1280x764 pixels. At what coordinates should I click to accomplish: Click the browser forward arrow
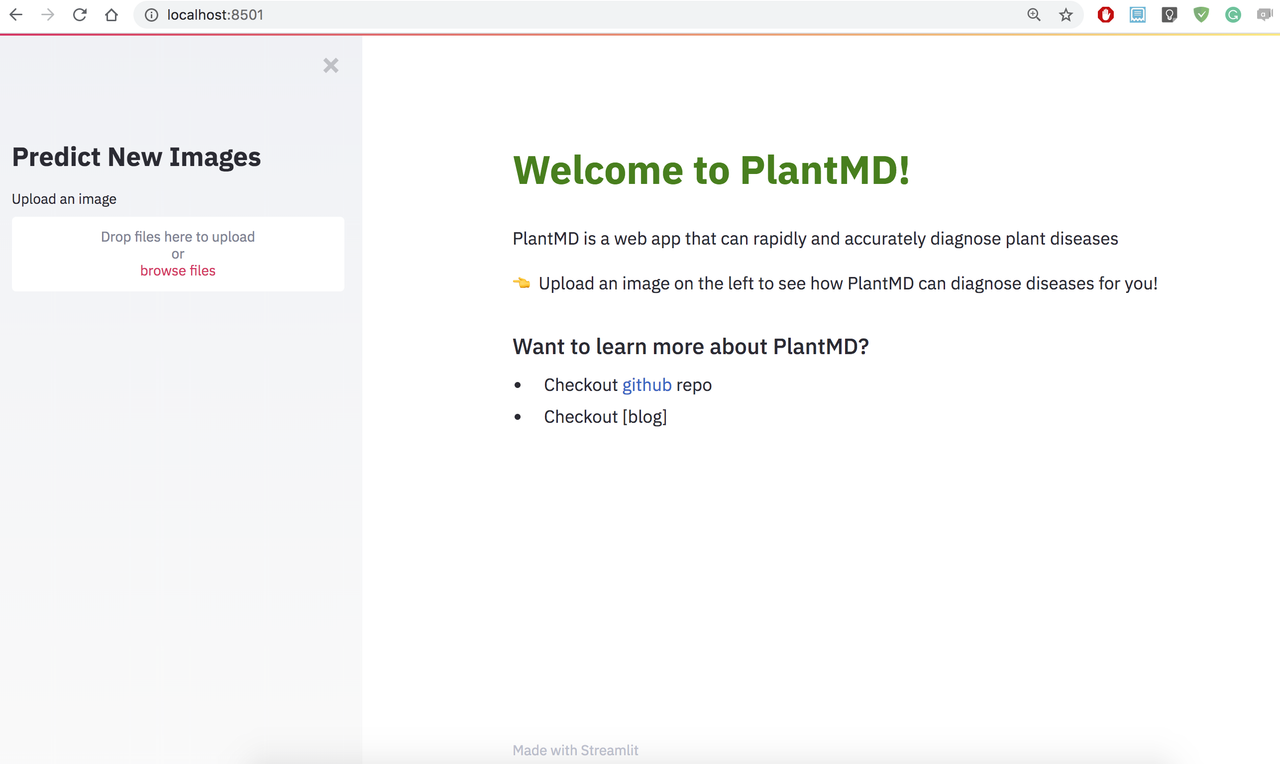(47, 15)
